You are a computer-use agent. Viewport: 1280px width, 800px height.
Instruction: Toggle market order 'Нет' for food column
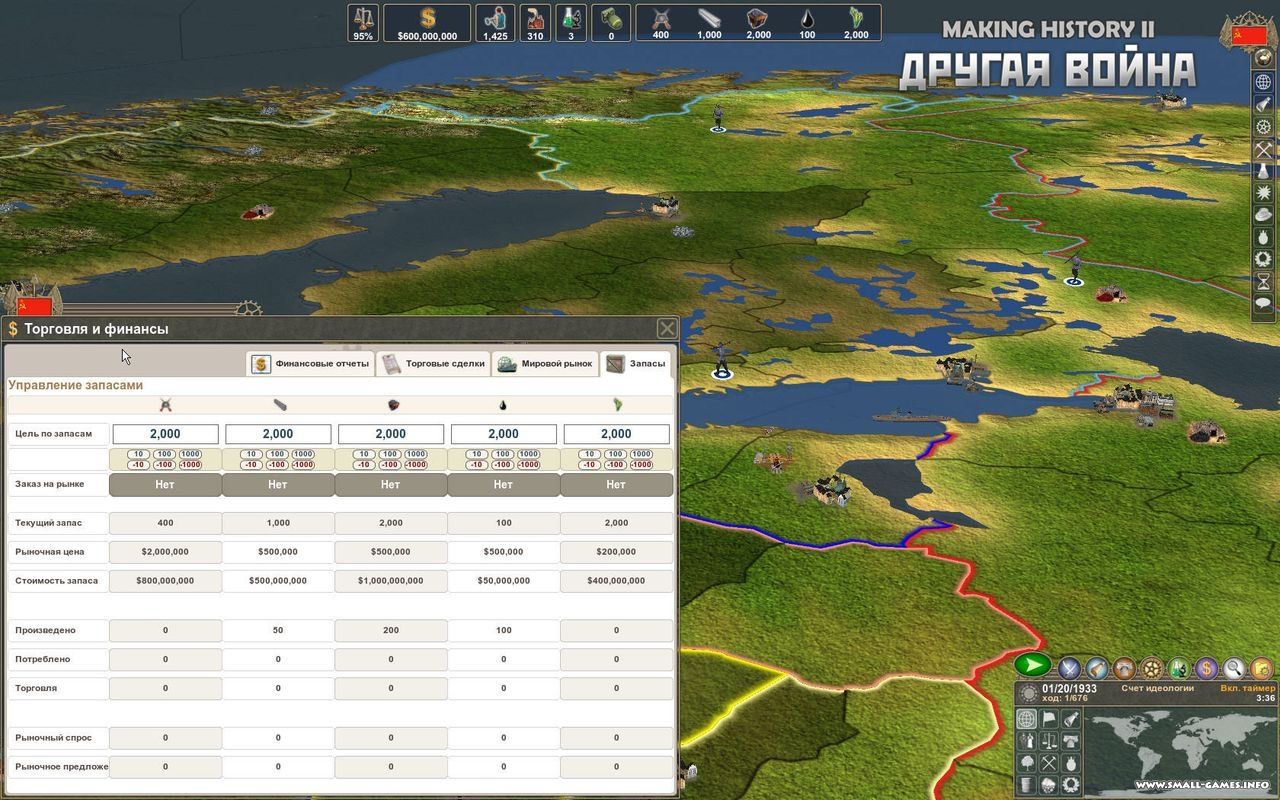pyautogui.click(x=616, y=484)
